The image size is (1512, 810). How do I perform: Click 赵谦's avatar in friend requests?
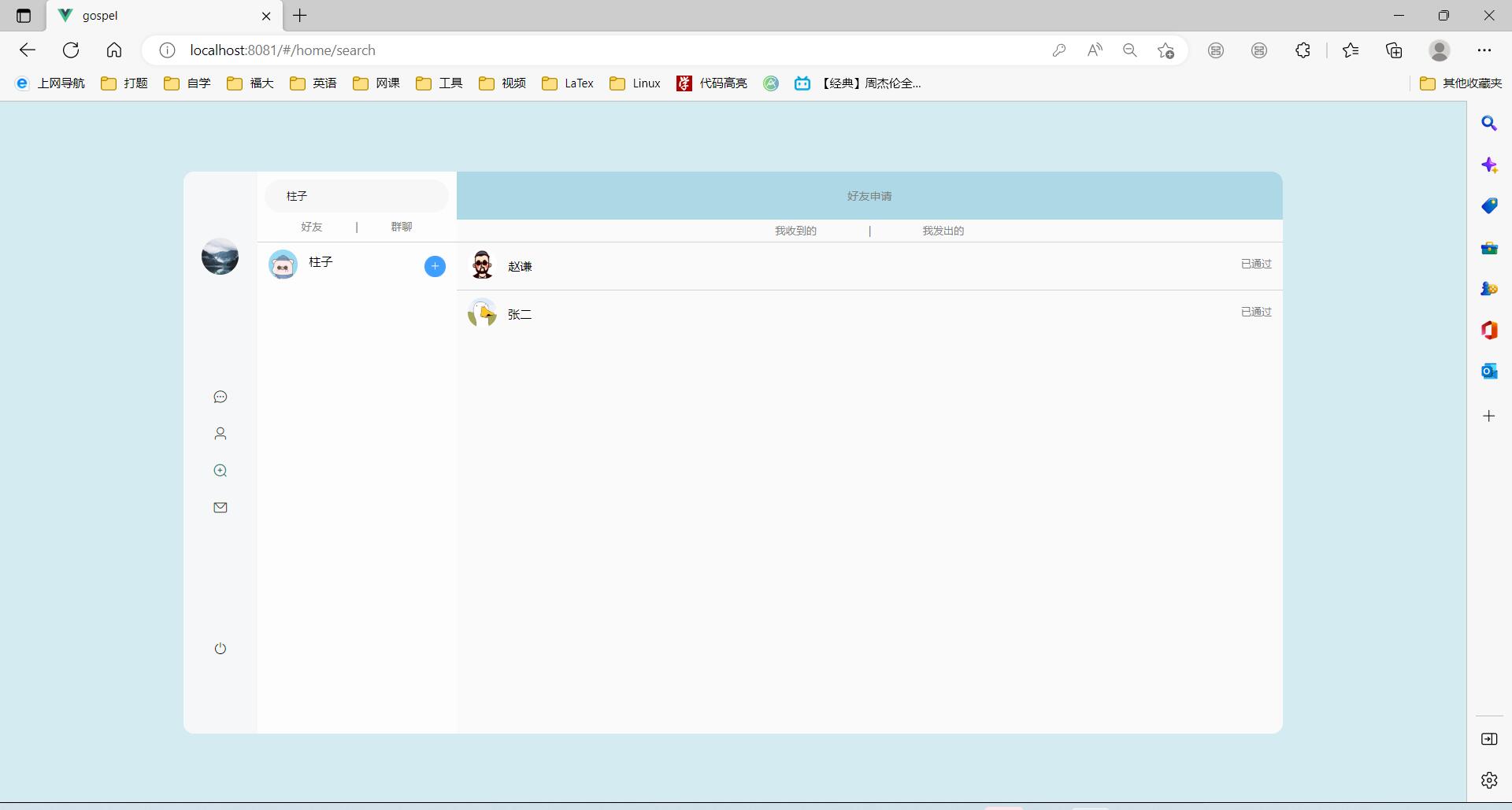coord(482,265)
